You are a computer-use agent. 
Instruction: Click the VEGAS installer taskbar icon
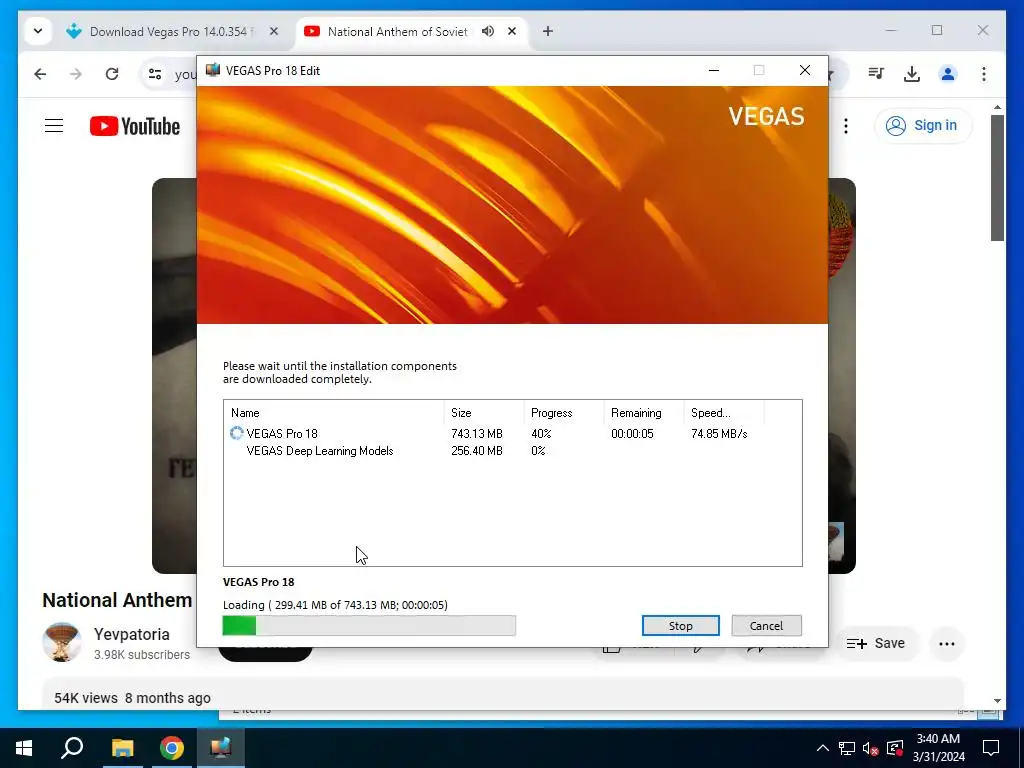coord(221,748)
